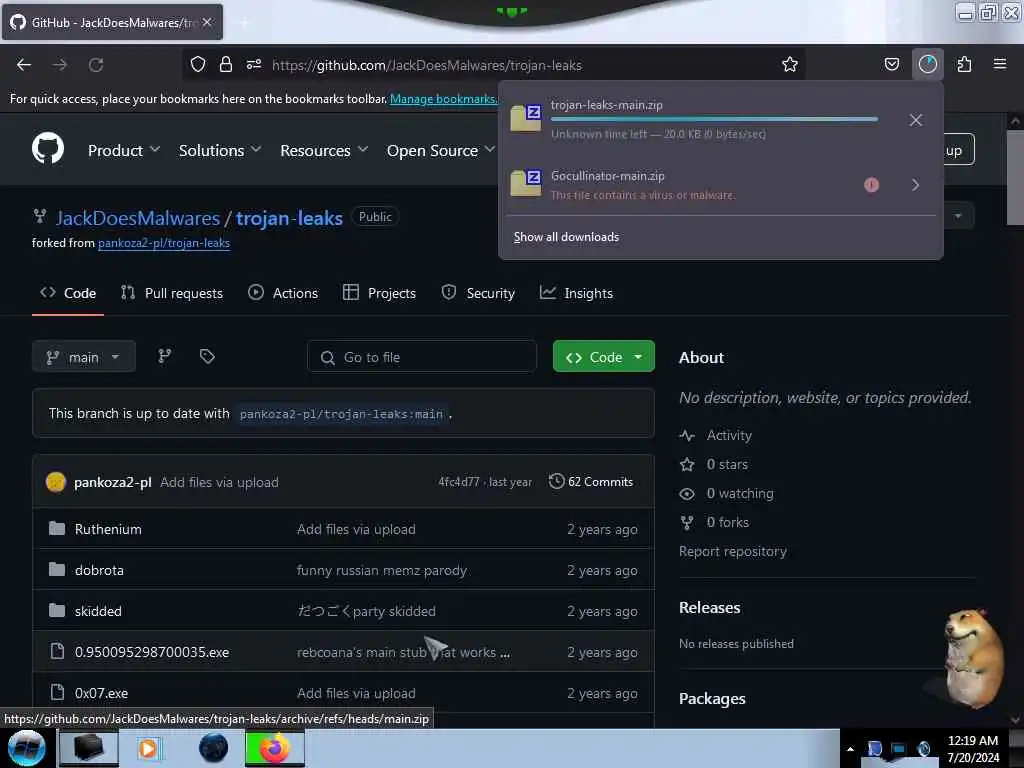Open the Projects tab

379,293
